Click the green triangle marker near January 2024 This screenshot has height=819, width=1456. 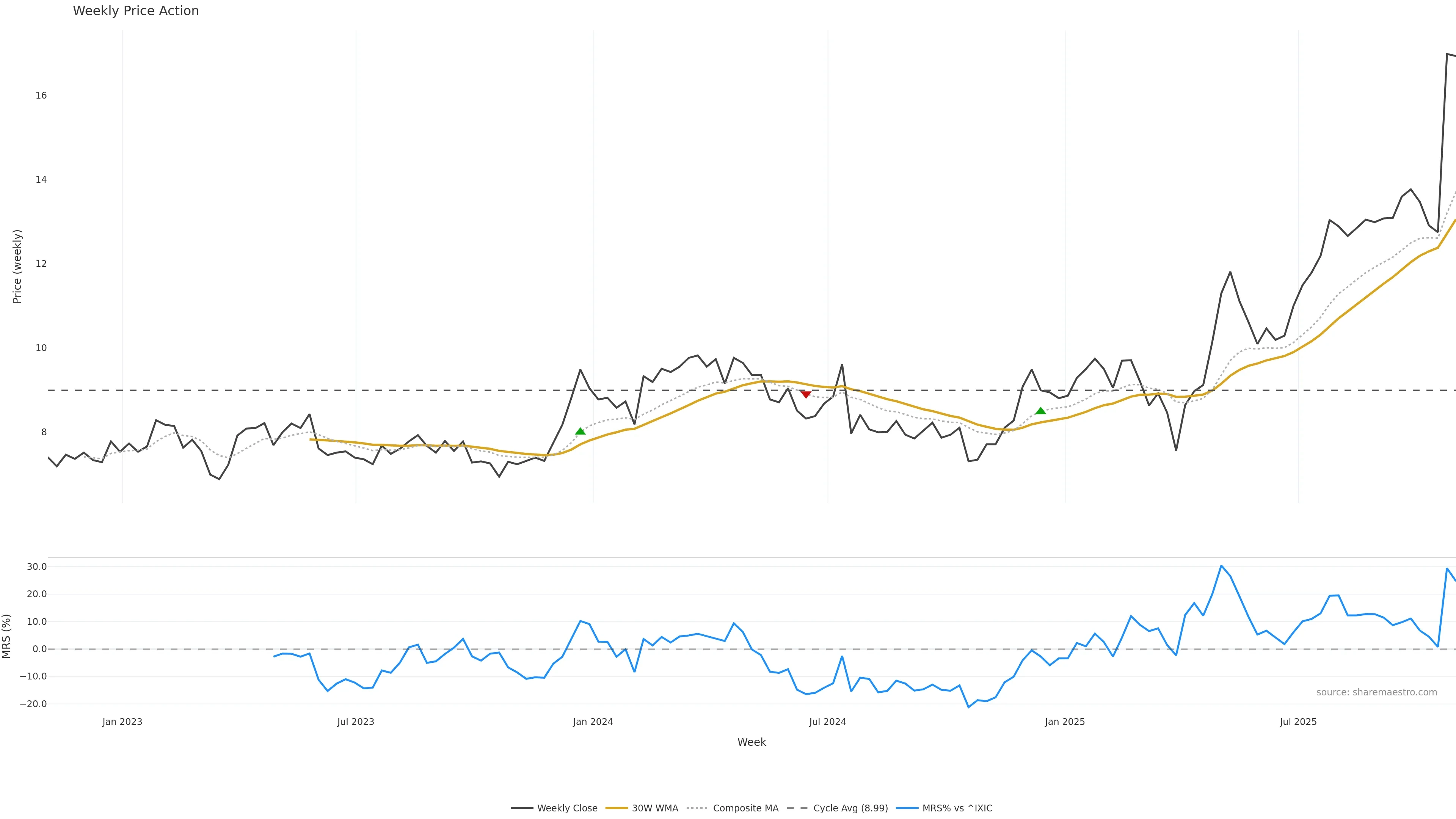click(x=580, y=431)
